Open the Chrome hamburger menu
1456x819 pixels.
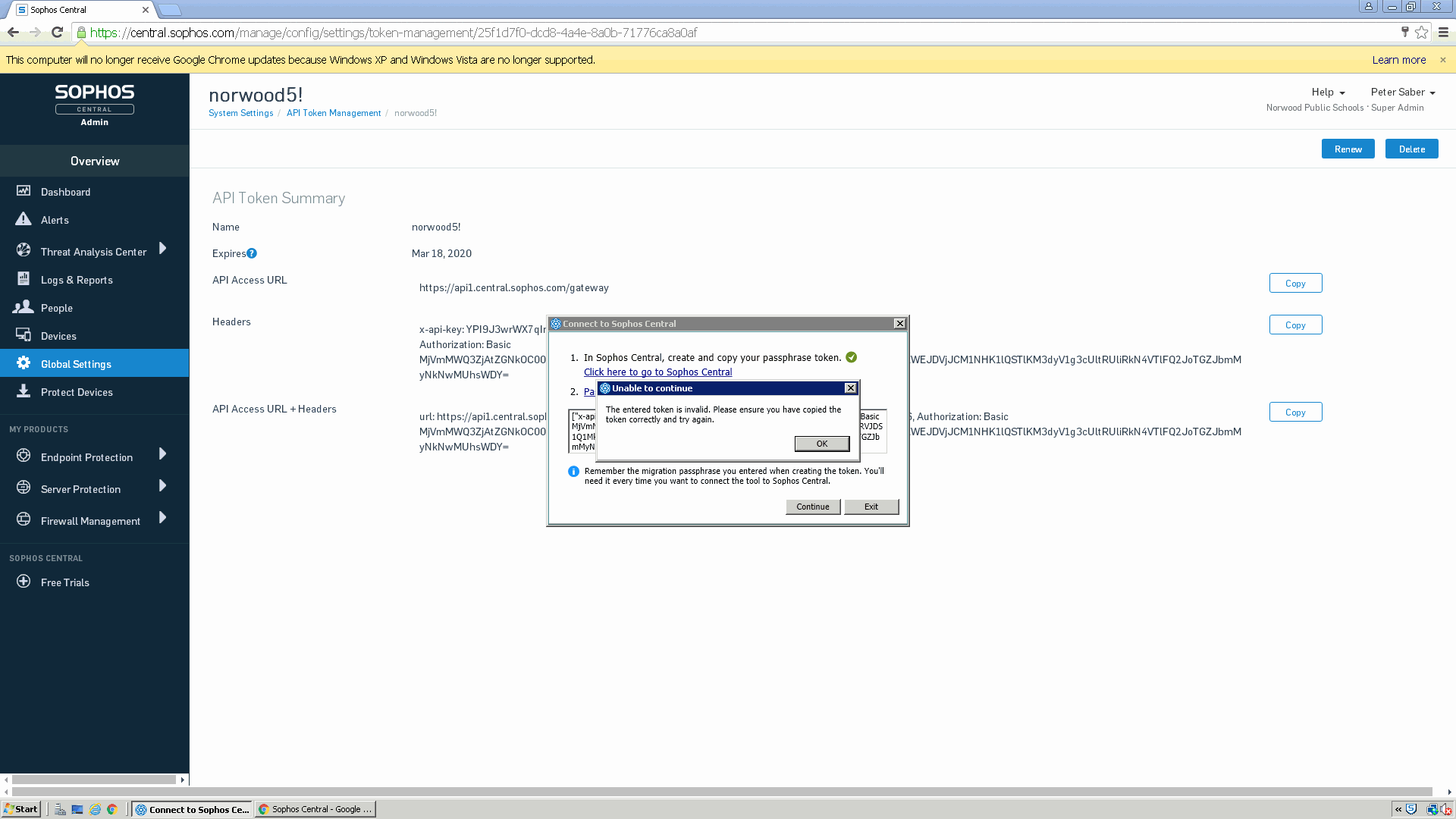(x=1443, y=32)
